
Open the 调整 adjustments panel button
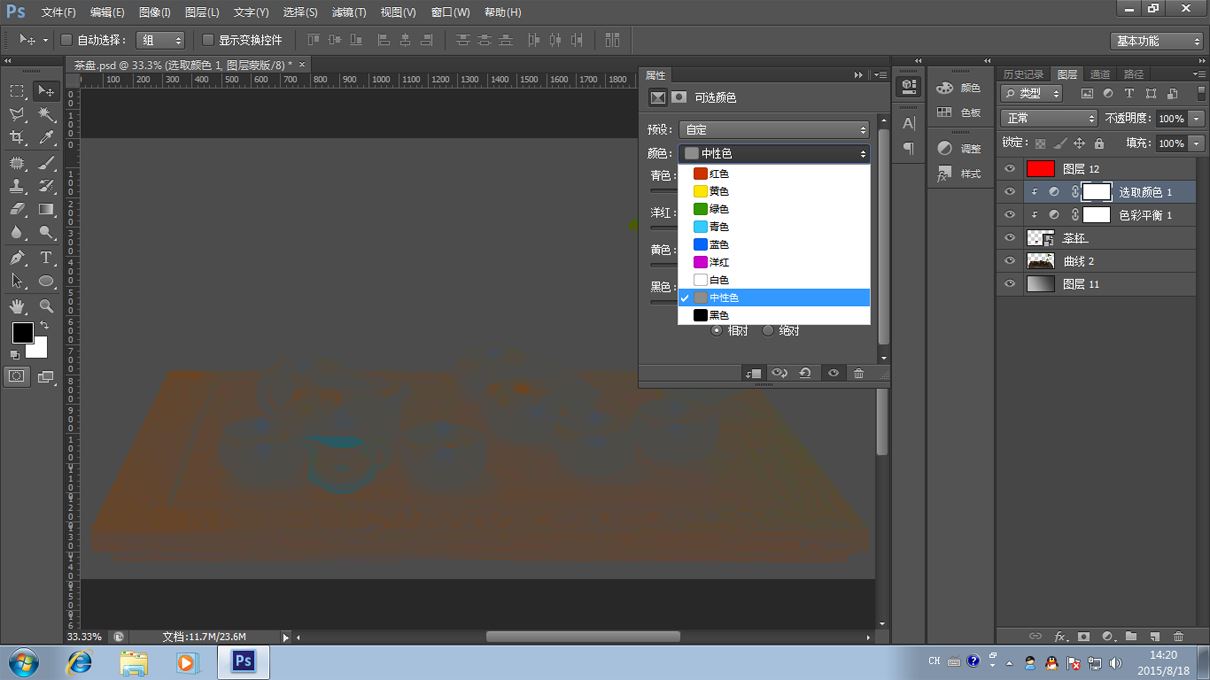[x=959, y=148]
